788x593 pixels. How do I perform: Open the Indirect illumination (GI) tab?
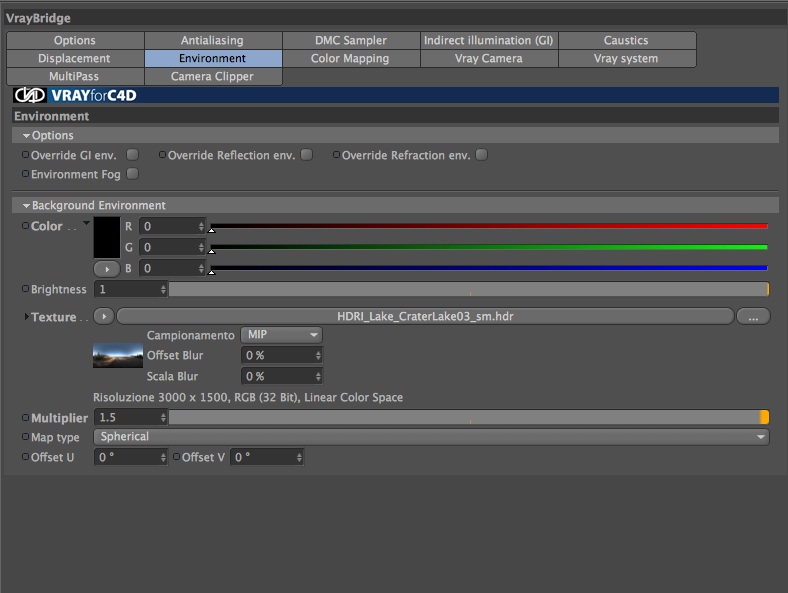[x=488, y=40]
